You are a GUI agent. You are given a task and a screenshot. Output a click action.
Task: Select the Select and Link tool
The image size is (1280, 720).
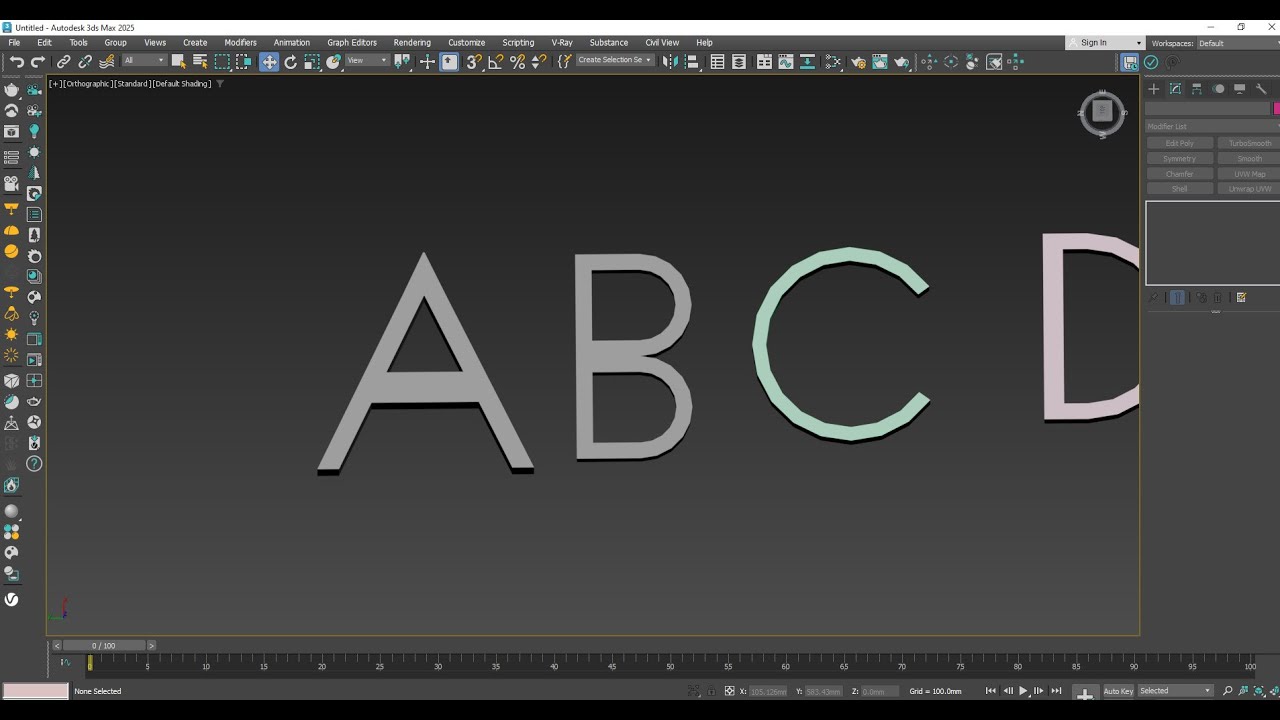point(64,62)
